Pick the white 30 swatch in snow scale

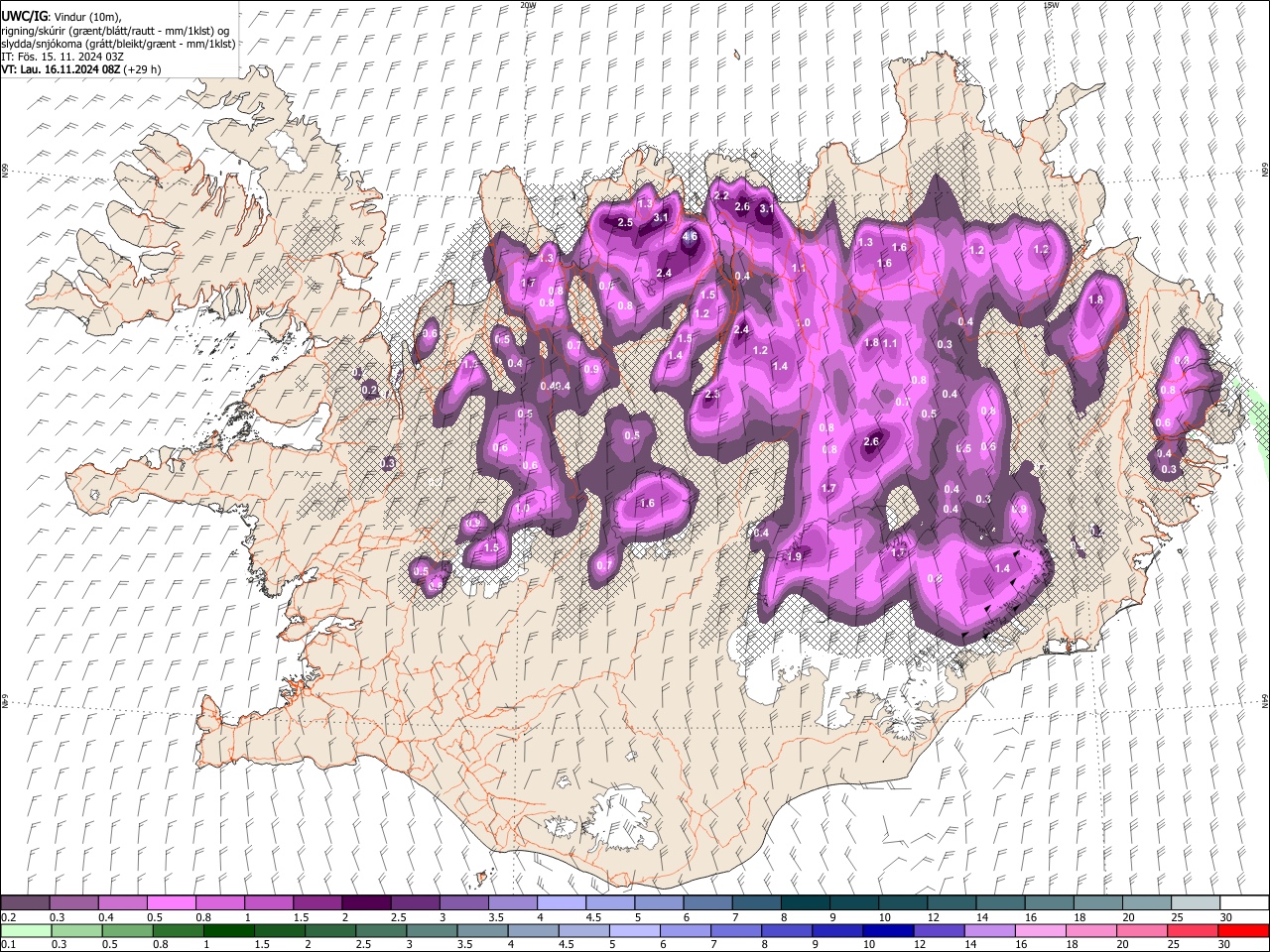click(1243, 903)
